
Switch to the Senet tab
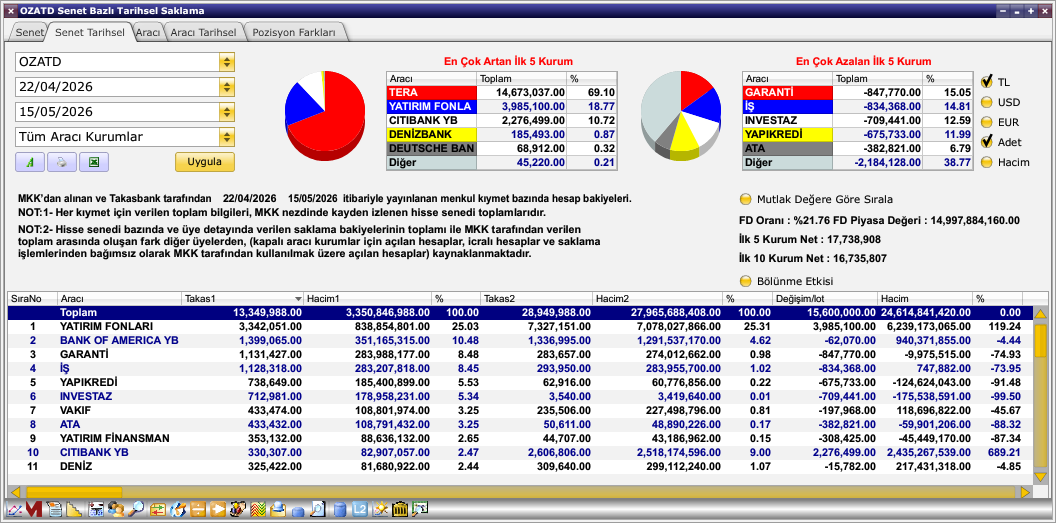[x=29, y=32]
